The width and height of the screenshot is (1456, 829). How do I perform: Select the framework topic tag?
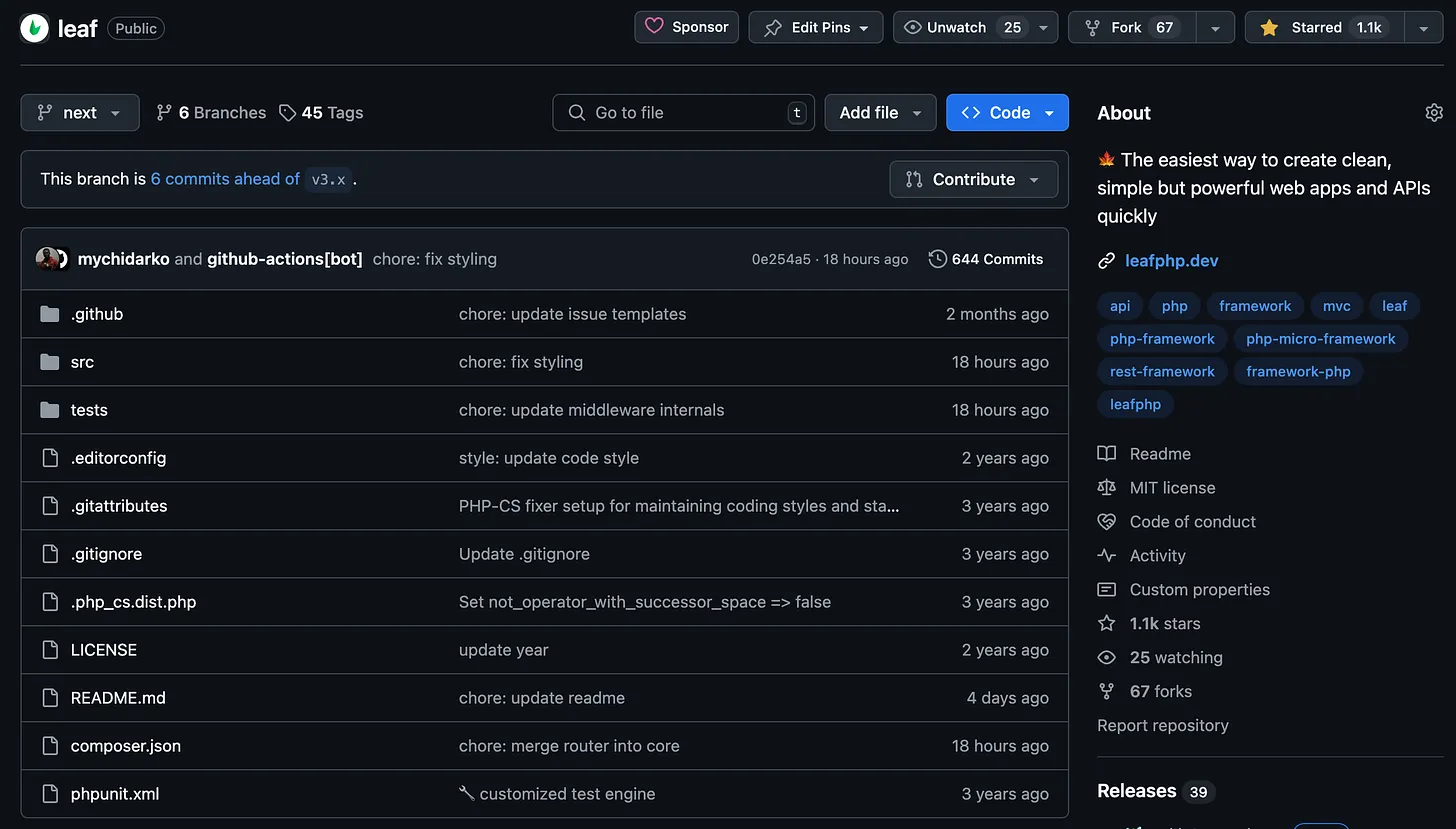pos(1255,306)
